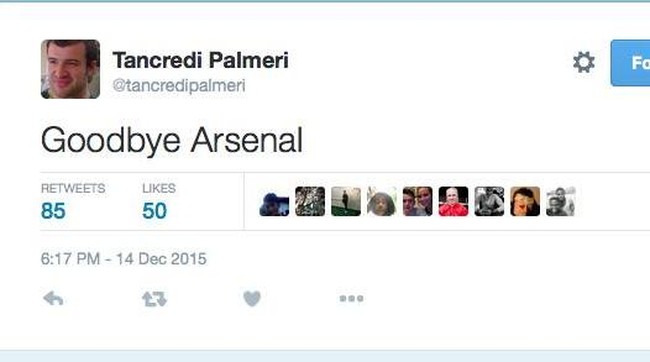Image resolution: width=650 pixels, height=362 pixels.
Task: Retweet the Goodbye Arsenal tweet
Action: [154, 299]
